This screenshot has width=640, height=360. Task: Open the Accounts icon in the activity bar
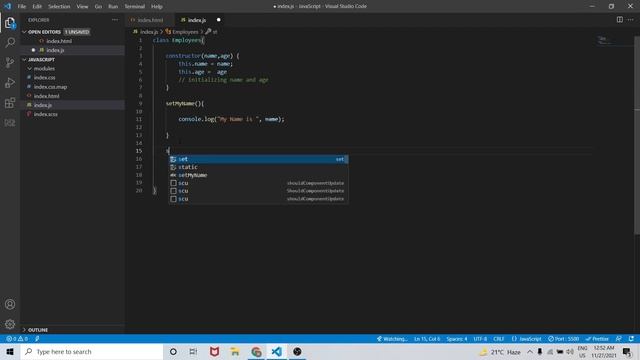(x=10, y=304)
